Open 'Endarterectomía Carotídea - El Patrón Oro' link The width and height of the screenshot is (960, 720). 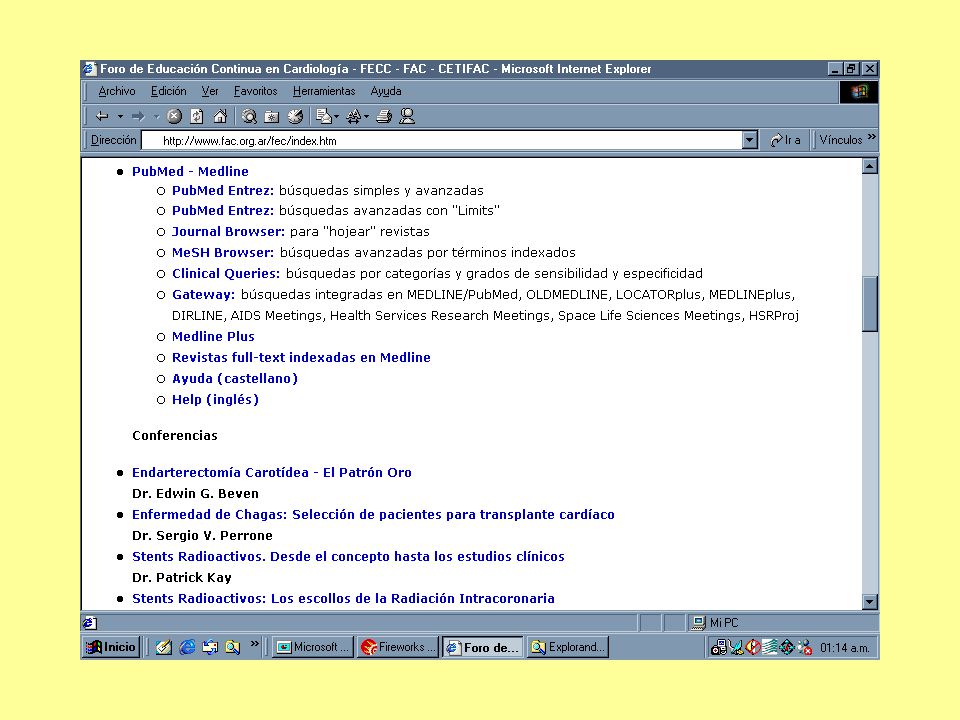point(272,472)
